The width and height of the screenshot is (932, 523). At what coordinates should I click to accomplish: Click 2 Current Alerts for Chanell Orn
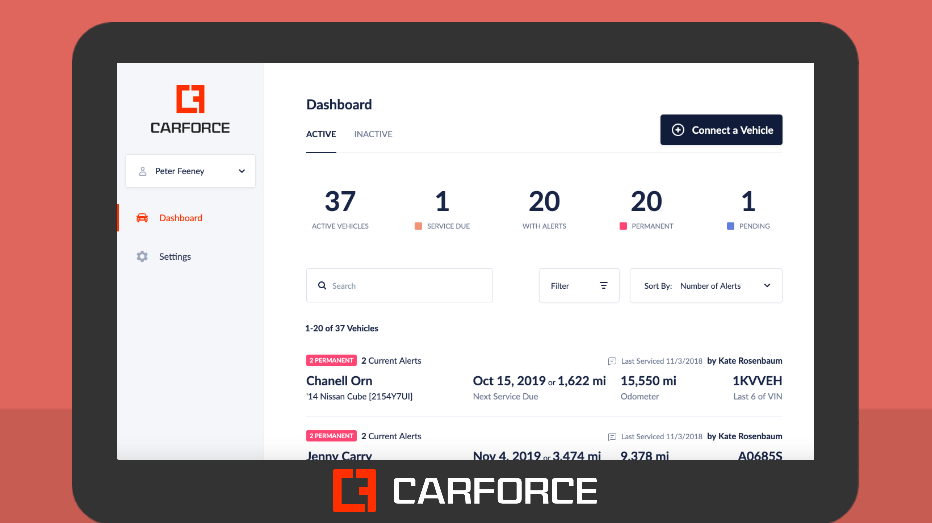pyautogui.click(x=391, y=361)
